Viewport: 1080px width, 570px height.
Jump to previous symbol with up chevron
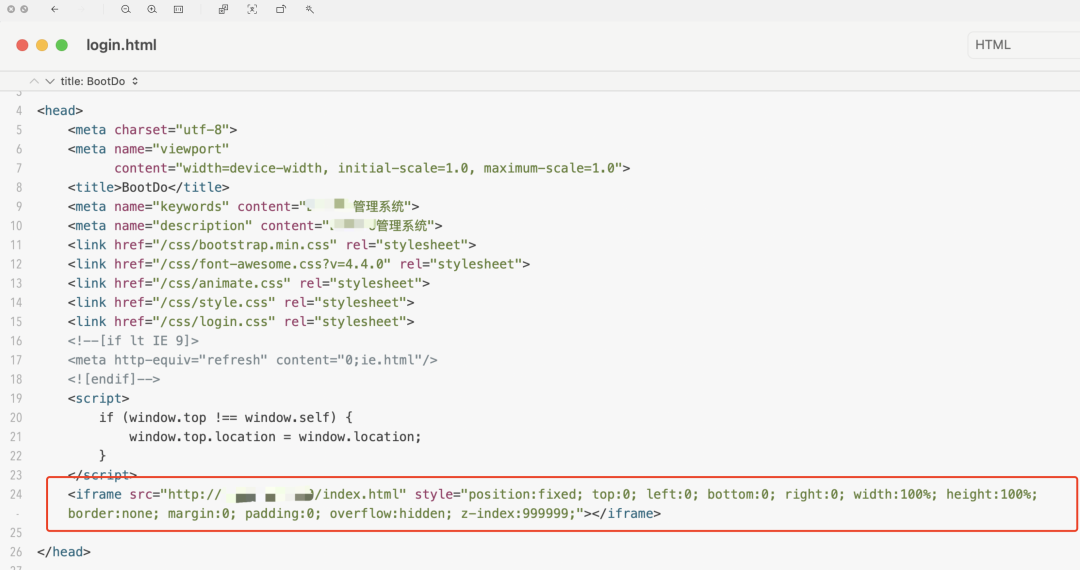[34, 81]
